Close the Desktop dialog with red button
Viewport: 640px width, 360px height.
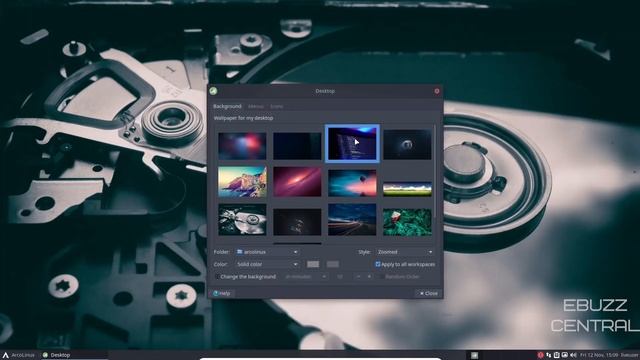[x=437, y=91]
